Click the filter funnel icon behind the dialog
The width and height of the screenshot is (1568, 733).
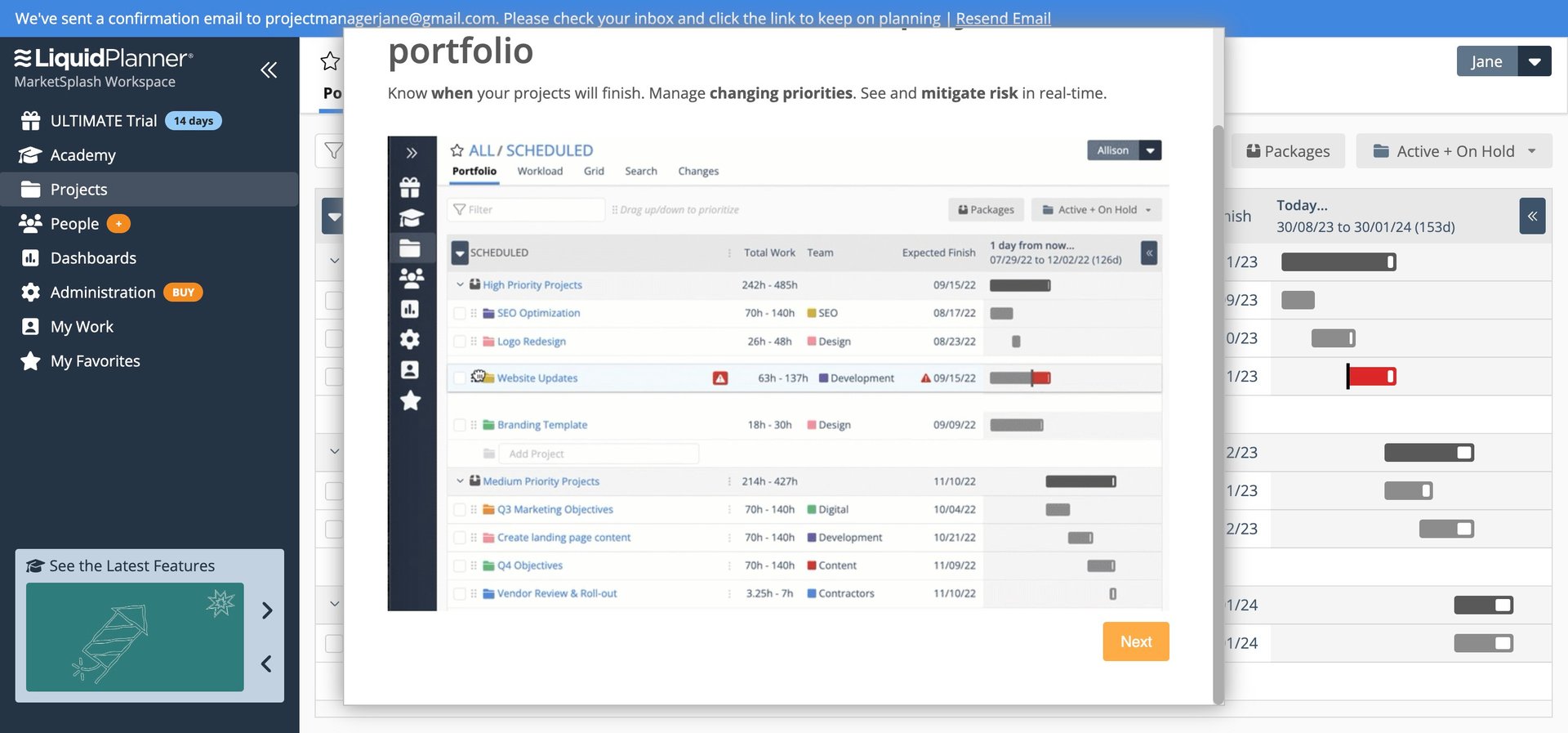332,151
